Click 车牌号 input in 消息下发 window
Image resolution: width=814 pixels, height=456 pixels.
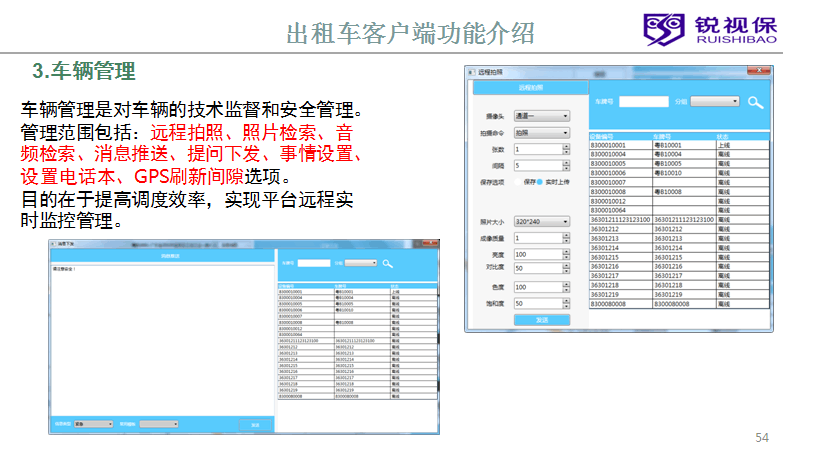pos(314,263)
